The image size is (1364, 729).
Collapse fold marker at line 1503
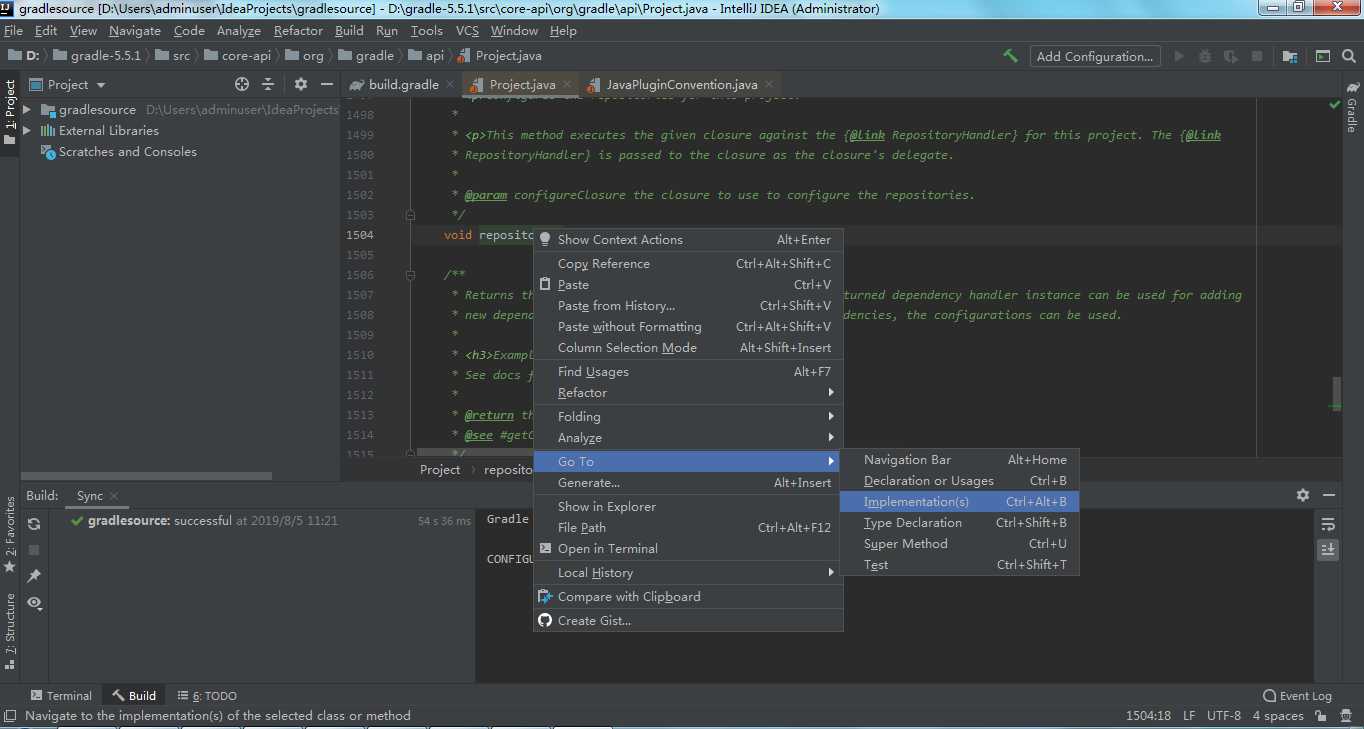[x=410, y=214]
